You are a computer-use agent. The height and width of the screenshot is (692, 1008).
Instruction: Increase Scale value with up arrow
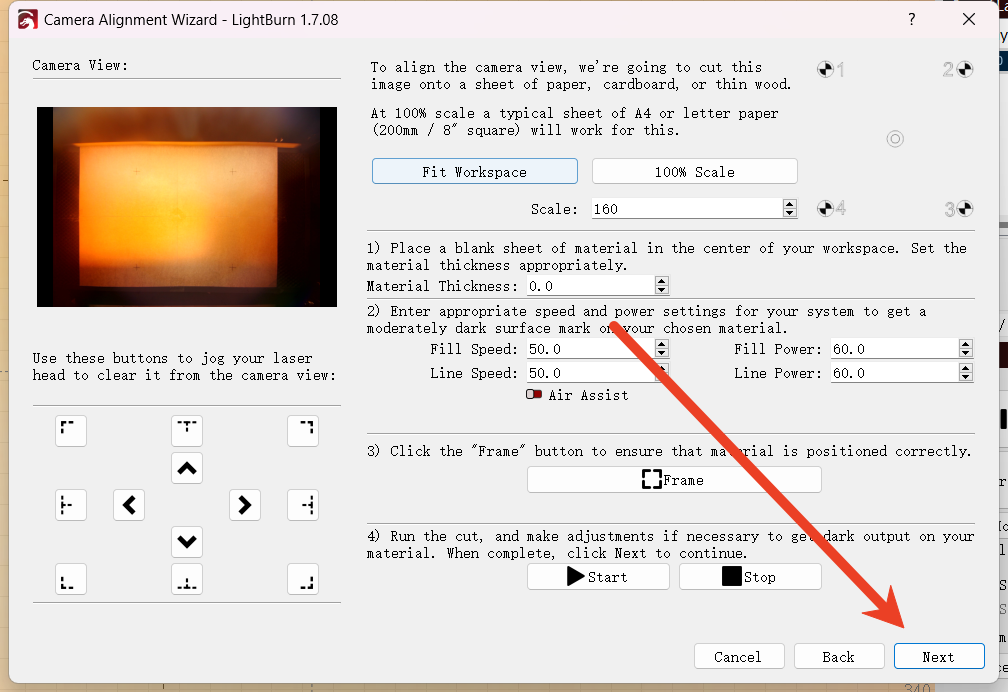(x=790, y=204)
